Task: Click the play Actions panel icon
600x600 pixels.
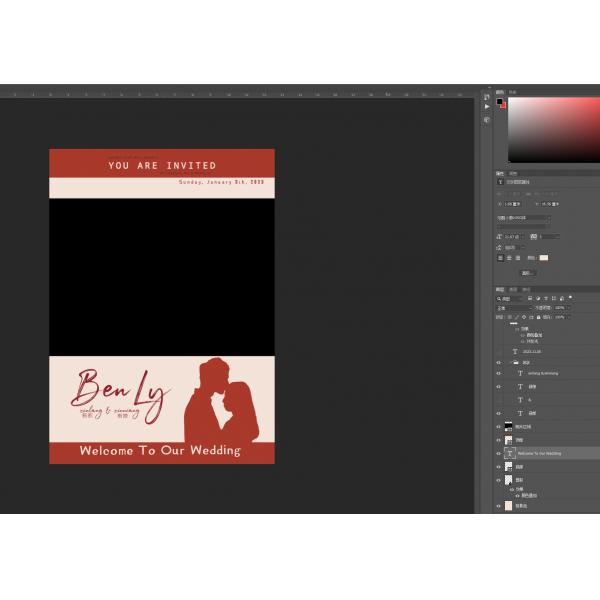Action: coord(487,105)
